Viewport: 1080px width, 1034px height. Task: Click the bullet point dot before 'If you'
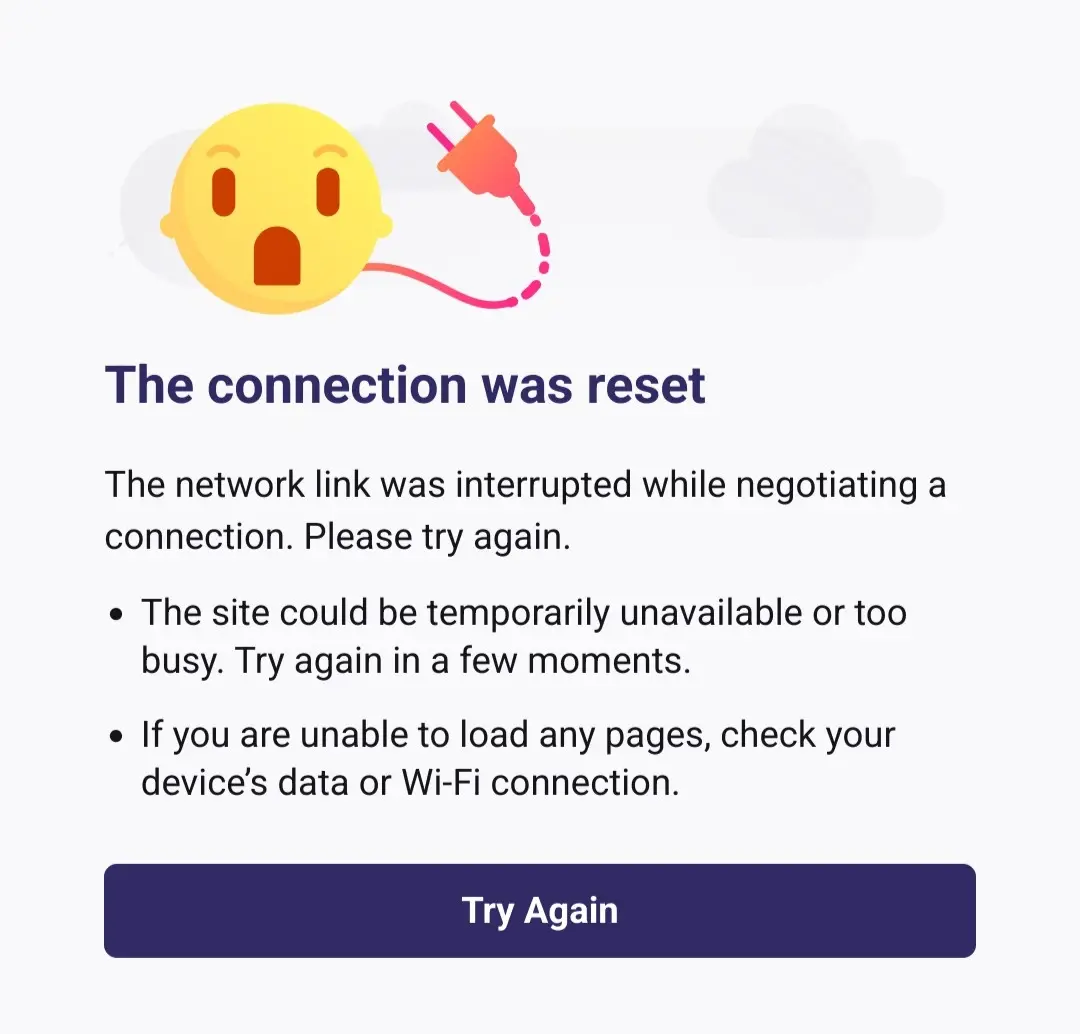[x=116, y=736]
